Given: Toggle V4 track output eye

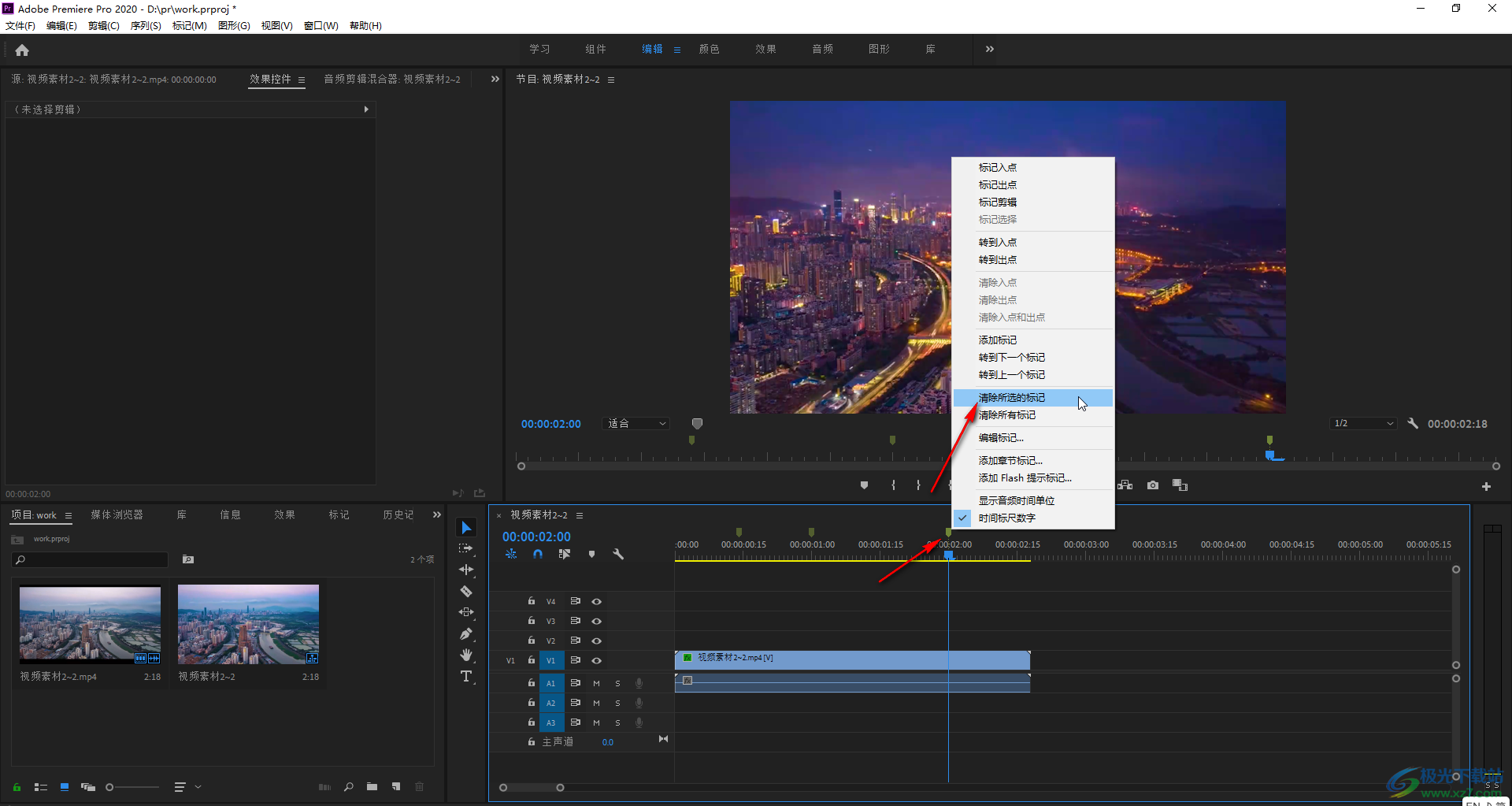Looking at the screenshot, I should click(x=596, y=601).
